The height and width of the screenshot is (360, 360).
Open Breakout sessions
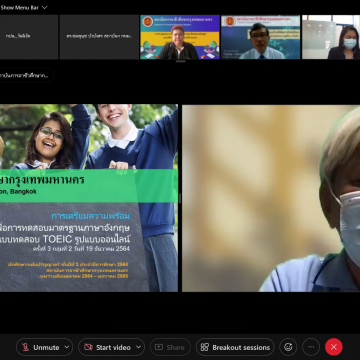coord(235,347)
